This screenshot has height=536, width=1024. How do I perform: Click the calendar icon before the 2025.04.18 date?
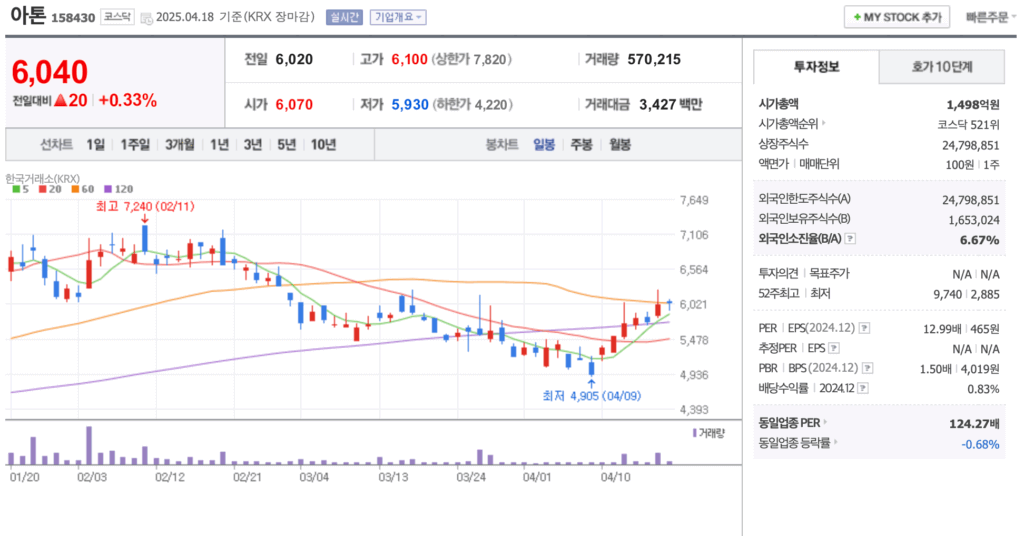pos(147,18)
